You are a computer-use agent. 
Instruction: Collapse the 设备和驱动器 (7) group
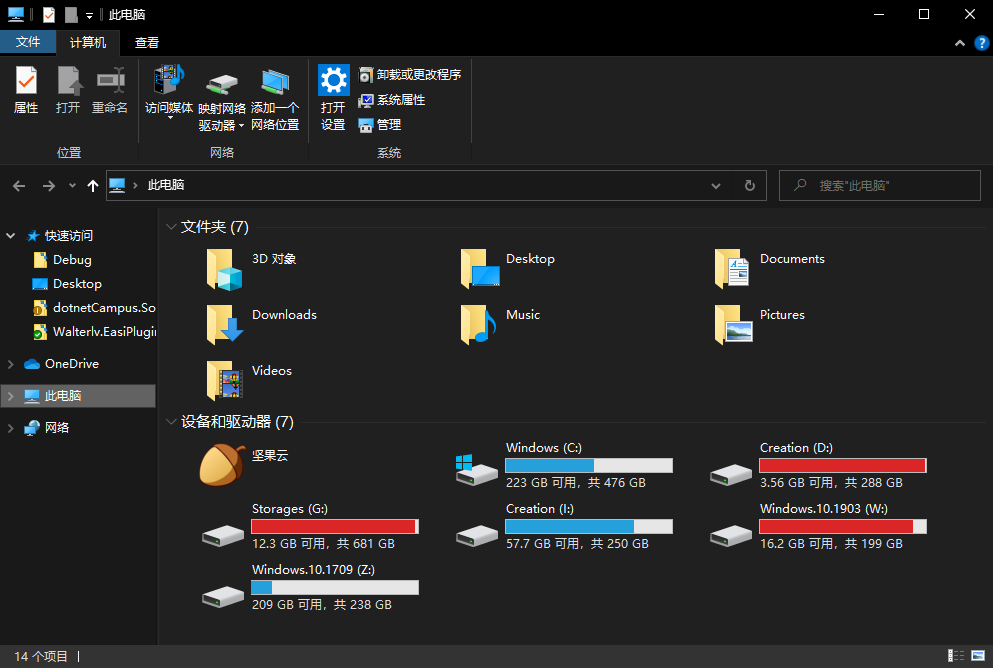pos(171,423)
